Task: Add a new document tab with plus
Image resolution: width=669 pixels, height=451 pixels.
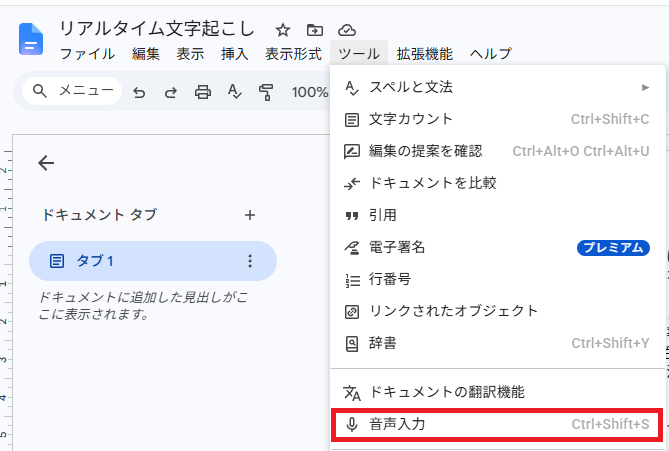Action: click(x=250, y=215)
